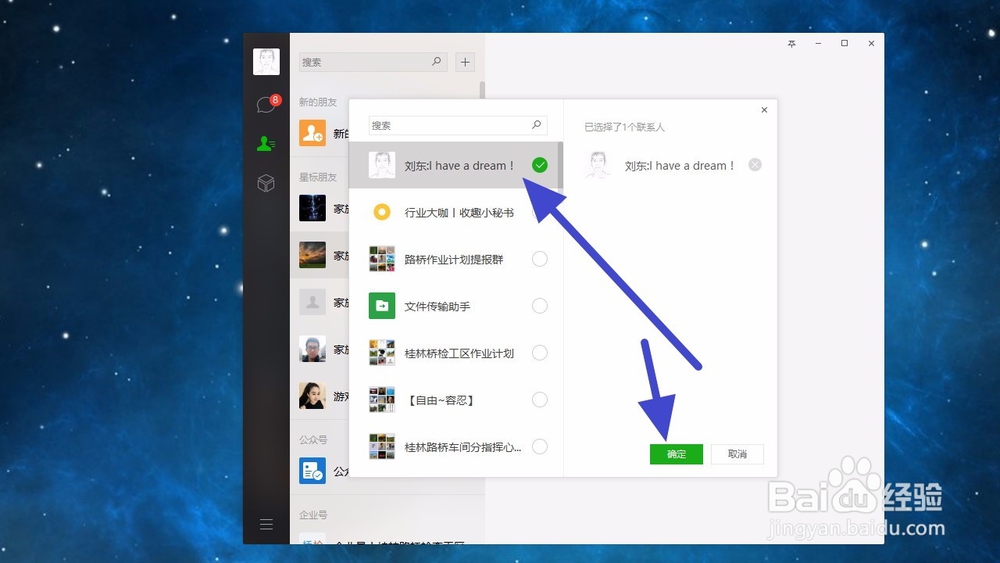This screenshot has height=563, width=1000.
Task: Click the man with glasses avatar contact
Action: tap(312, 349)
